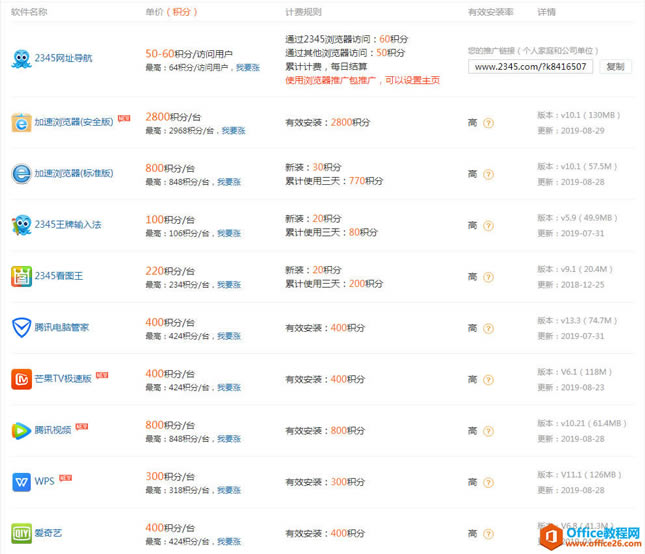Click 我要涨 link in 2345网址导航 row
This screenshot has width=645, height=554.
point(248,68)
